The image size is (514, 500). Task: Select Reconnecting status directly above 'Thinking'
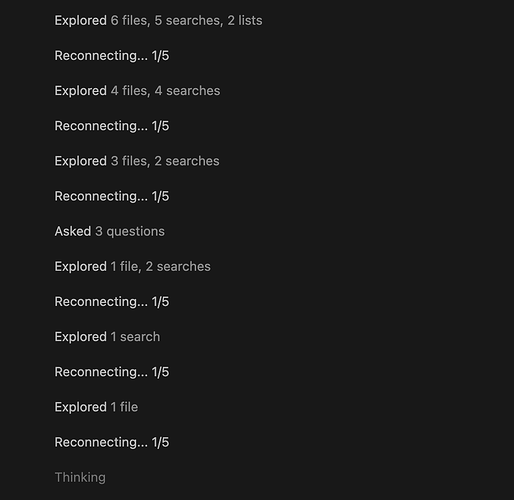[112, 442]
